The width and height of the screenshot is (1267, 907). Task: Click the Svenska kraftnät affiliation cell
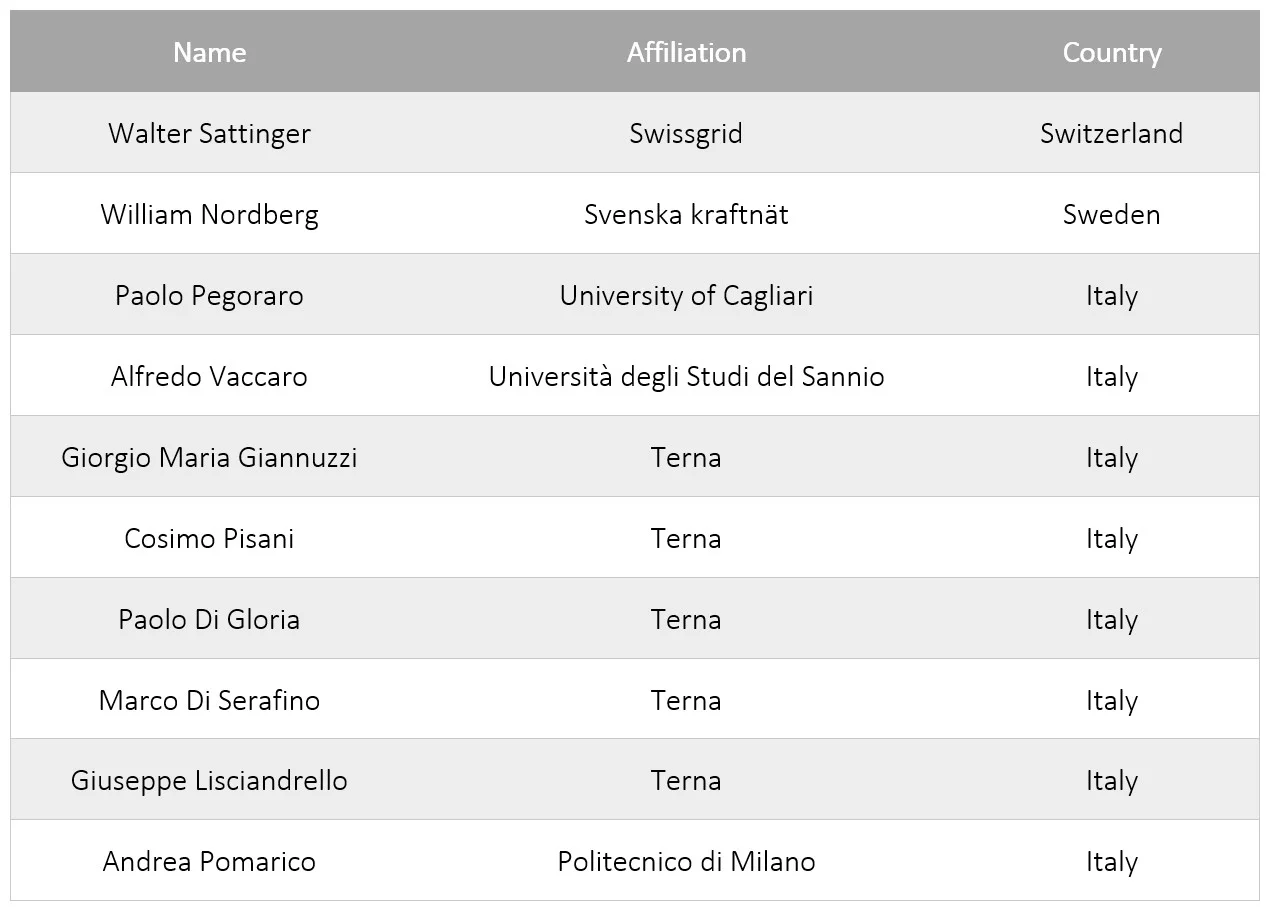tap(686, 214)
